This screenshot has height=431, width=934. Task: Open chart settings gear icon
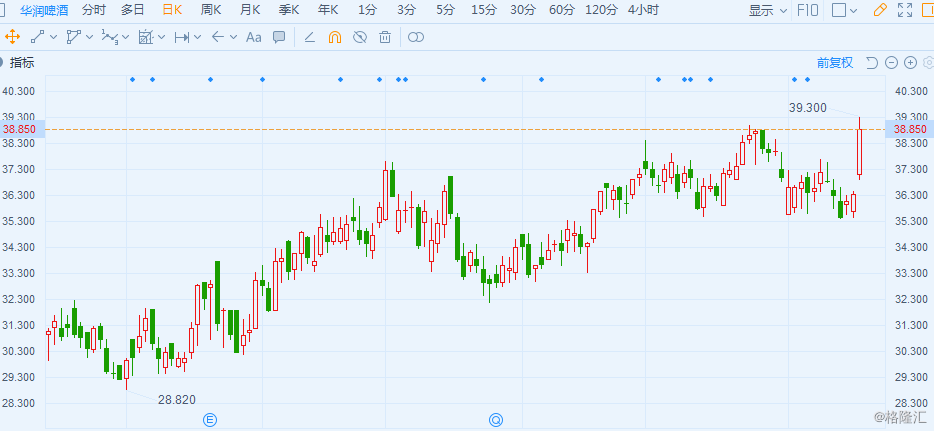928,63
